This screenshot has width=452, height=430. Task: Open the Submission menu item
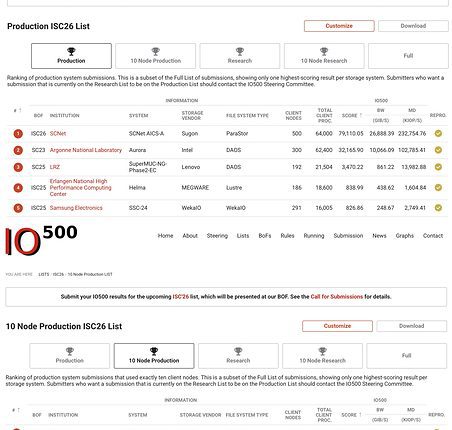pos(348,236)
